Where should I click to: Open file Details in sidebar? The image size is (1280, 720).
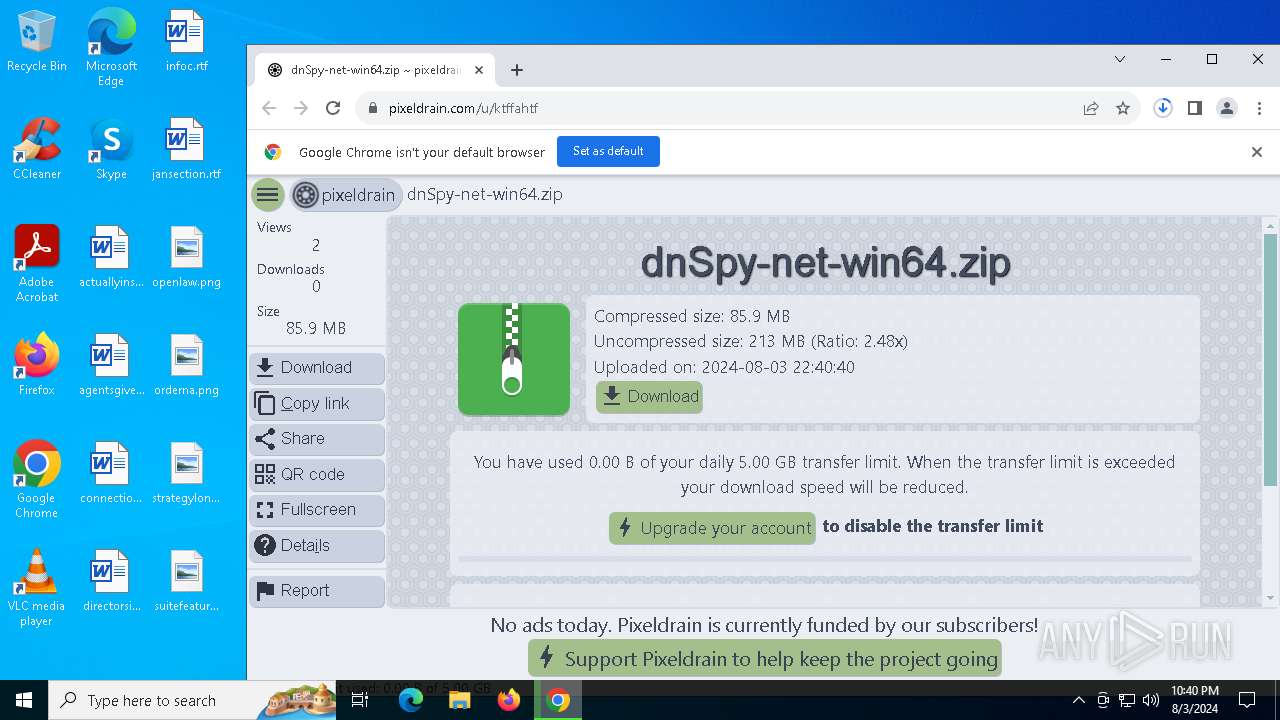click(x=317, y=546)
